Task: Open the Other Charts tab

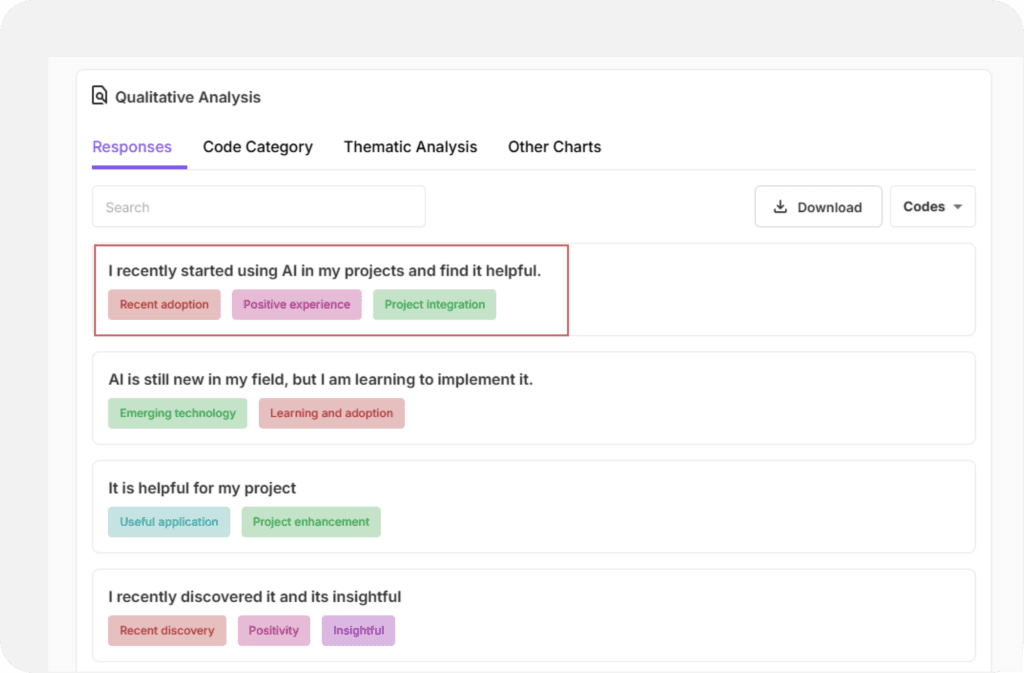Action: pyautogui.click(x=554, y=147)
